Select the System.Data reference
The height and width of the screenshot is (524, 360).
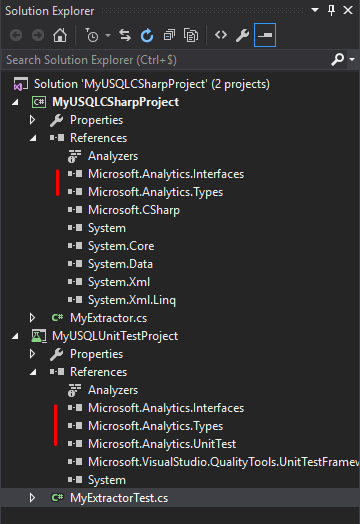(x=120, y=264)
